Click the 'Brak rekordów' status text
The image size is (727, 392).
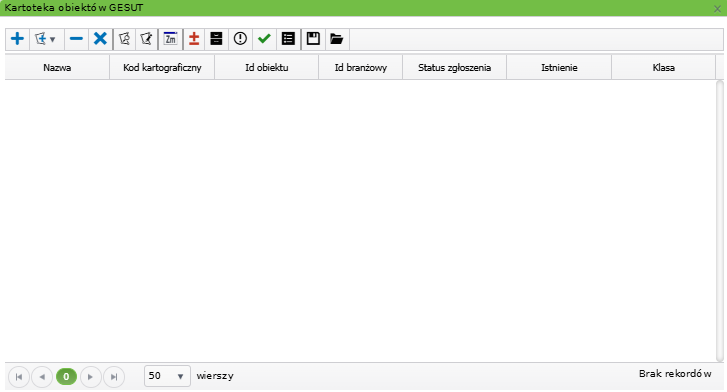[x=675, y=374]
